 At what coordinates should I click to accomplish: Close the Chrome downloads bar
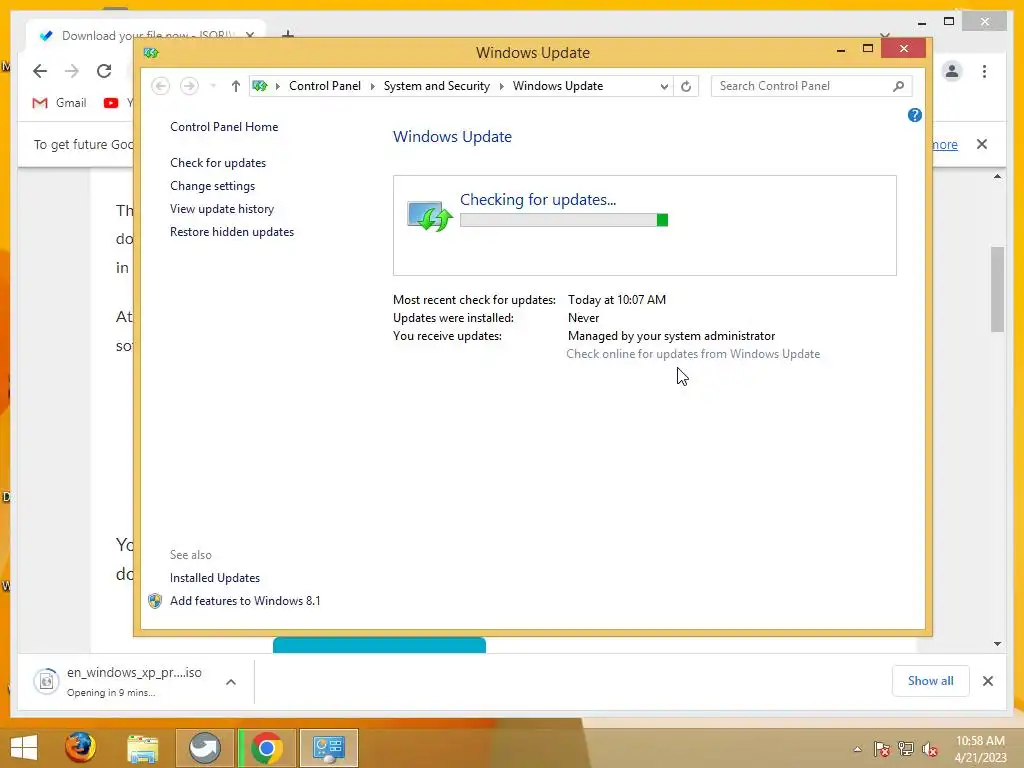(x=987, y=681)
